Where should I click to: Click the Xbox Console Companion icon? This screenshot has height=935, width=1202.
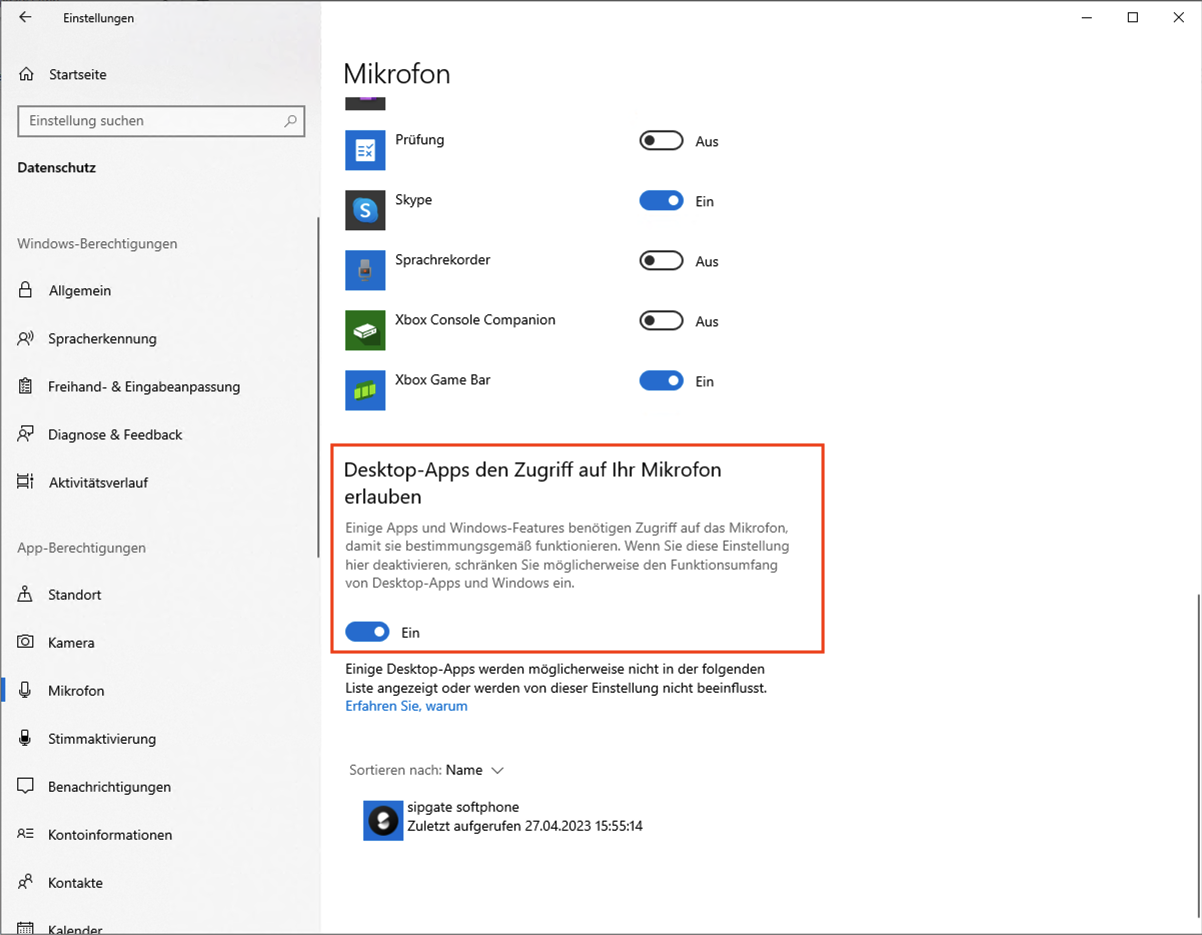tap(365, 330)
